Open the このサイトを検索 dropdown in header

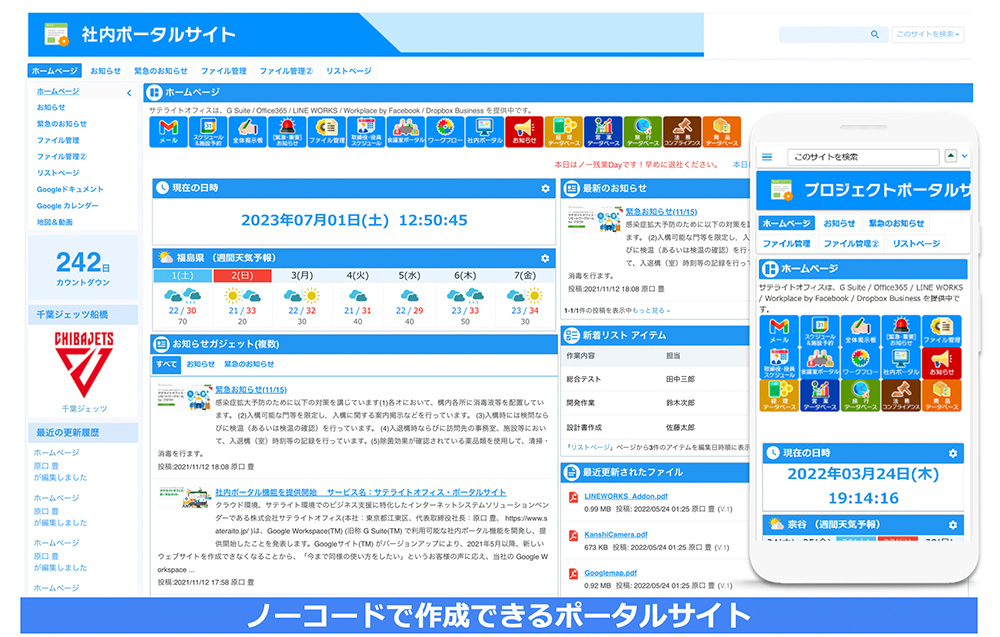[x=928, y=34]
